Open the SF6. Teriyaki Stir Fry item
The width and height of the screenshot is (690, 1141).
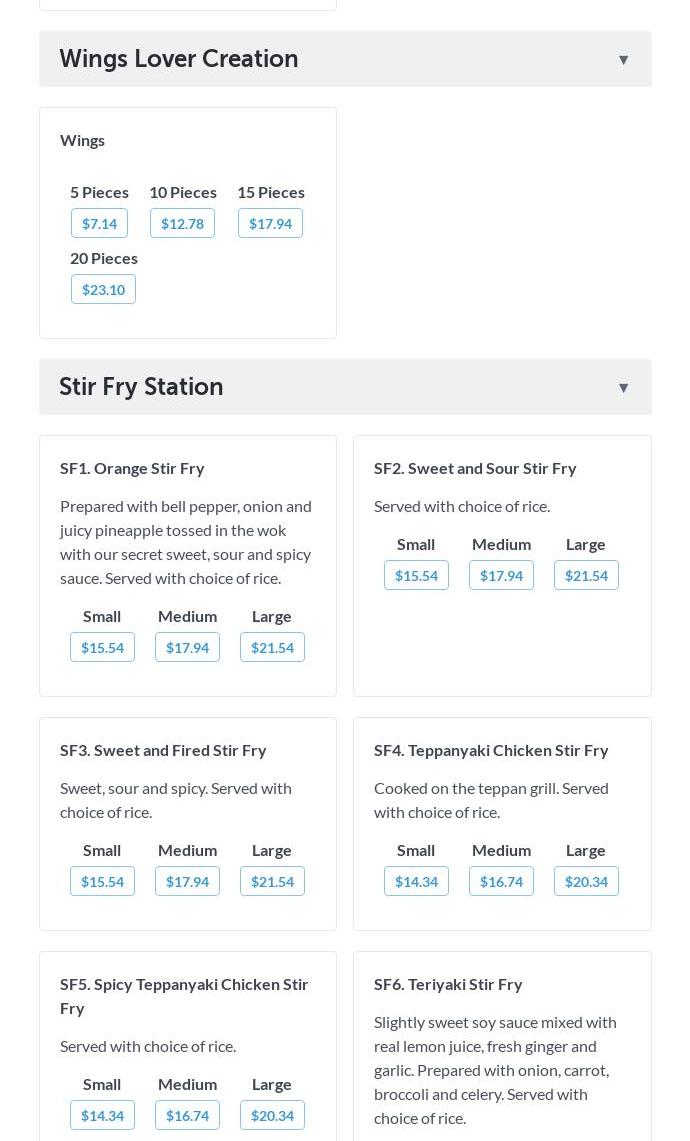click(x=448, y=984)
